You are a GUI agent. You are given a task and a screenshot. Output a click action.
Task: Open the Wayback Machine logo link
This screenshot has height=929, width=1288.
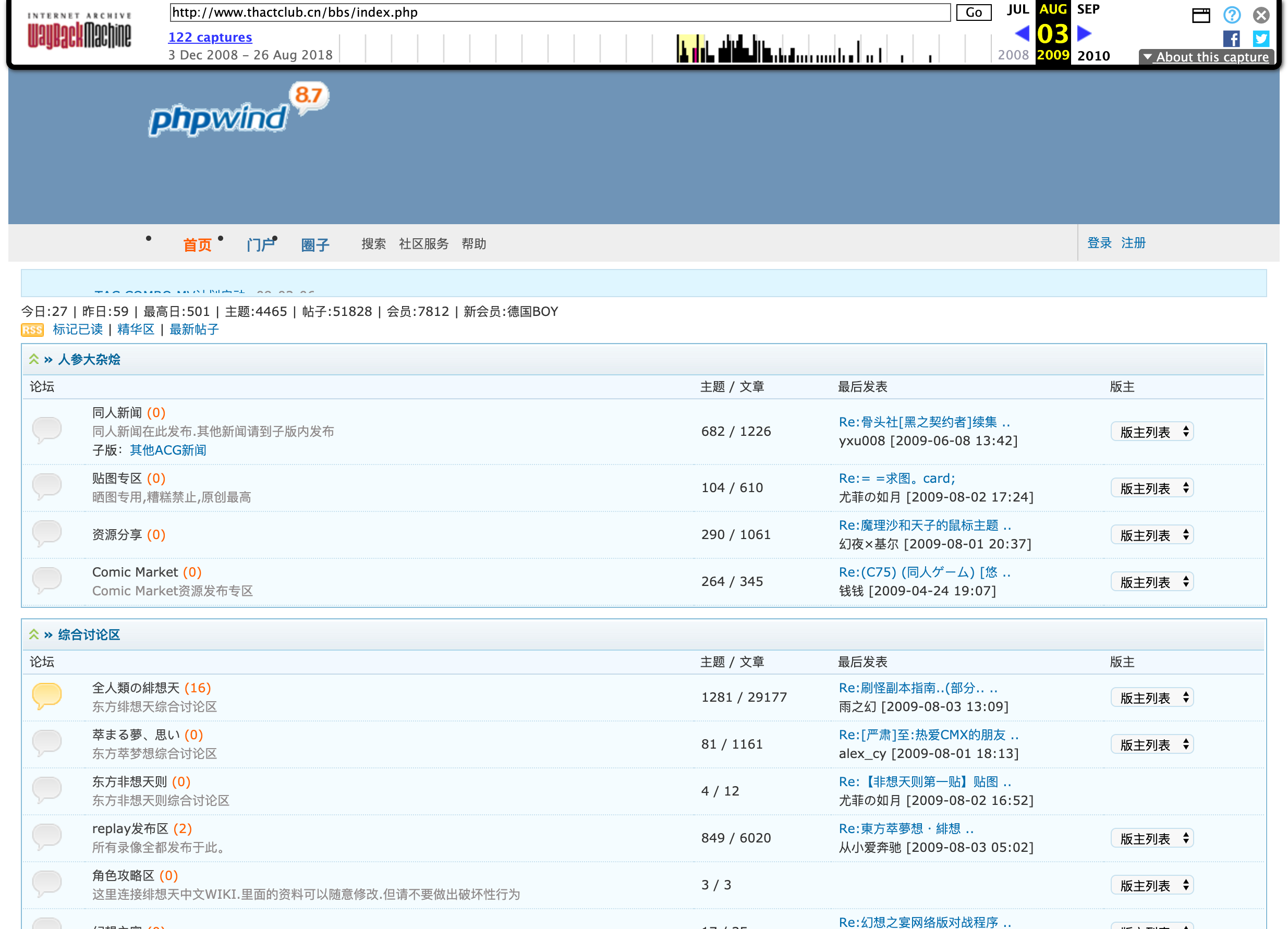click(x=79, y=32)
